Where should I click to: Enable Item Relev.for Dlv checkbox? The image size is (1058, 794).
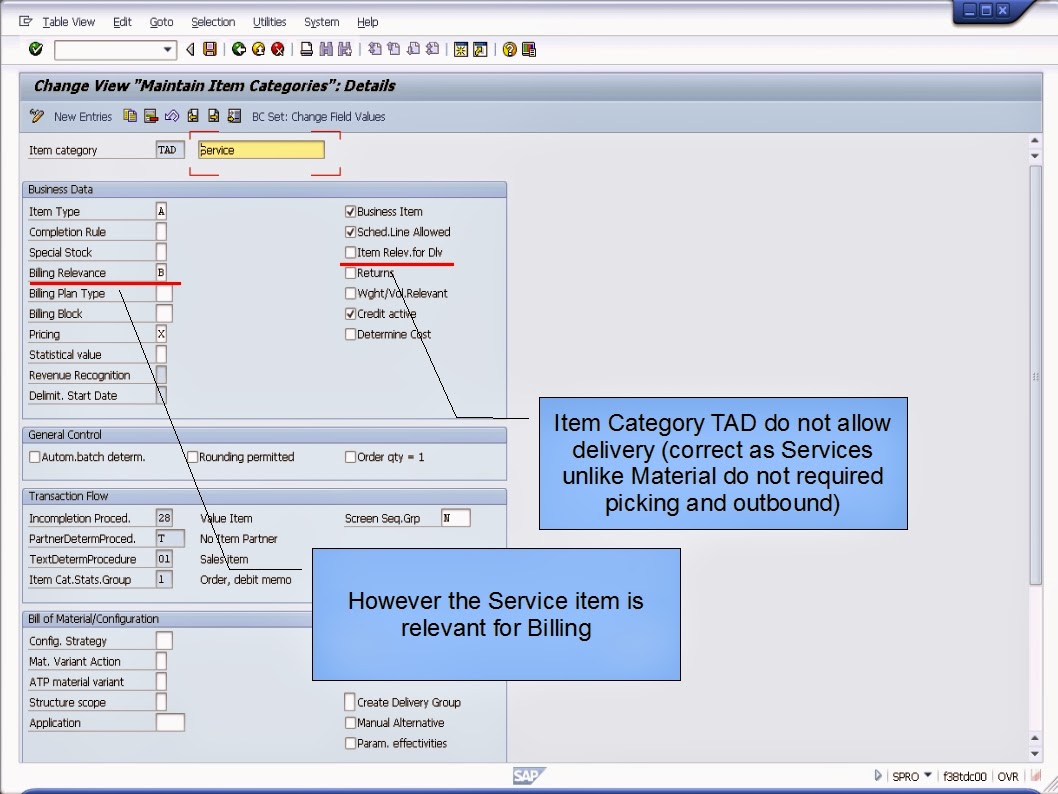350,252
